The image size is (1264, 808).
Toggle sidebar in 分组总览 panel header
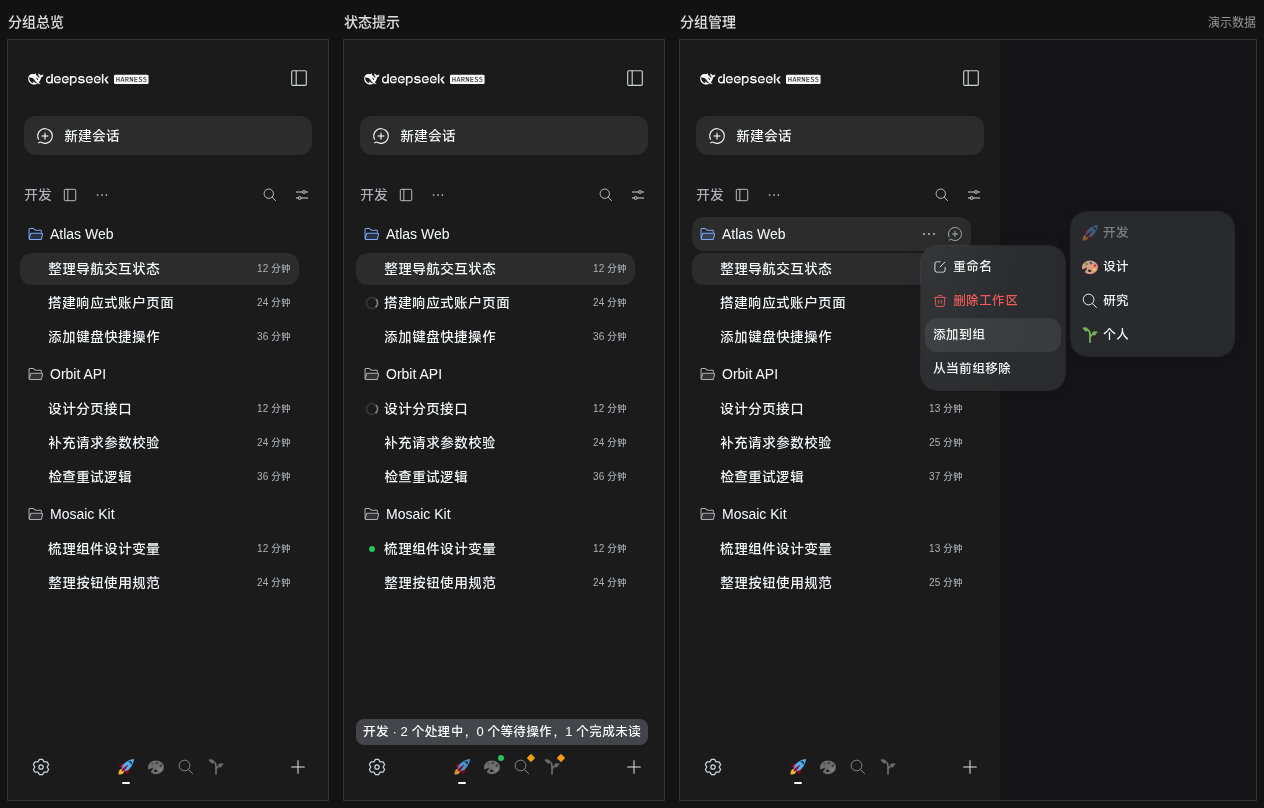point(299,78)
